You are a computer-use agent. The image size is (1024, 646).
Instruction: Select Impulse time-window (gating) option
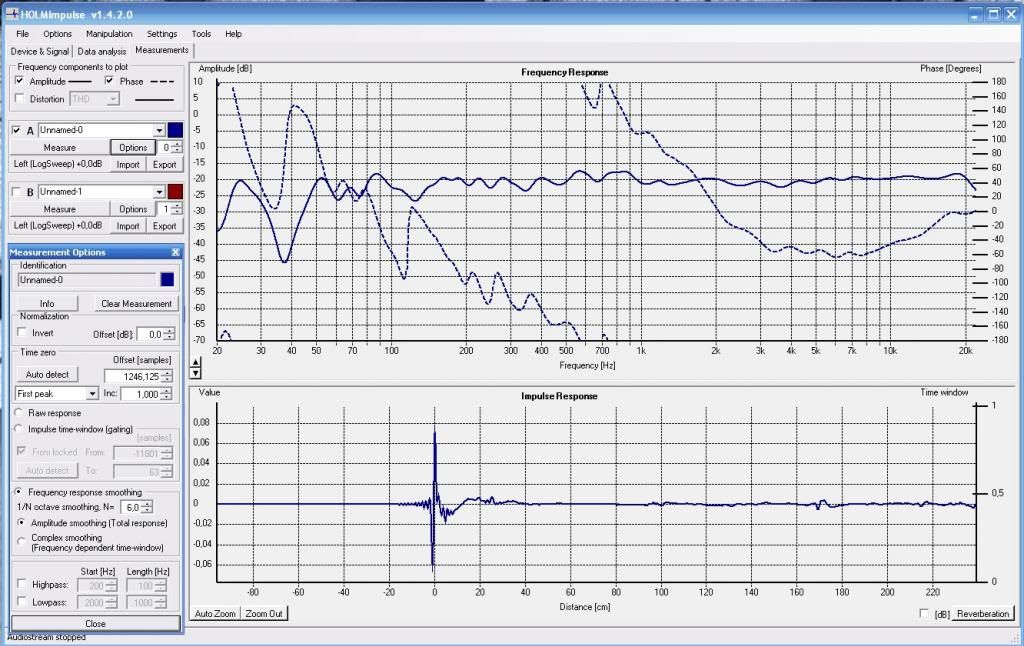tap(19, 429)
